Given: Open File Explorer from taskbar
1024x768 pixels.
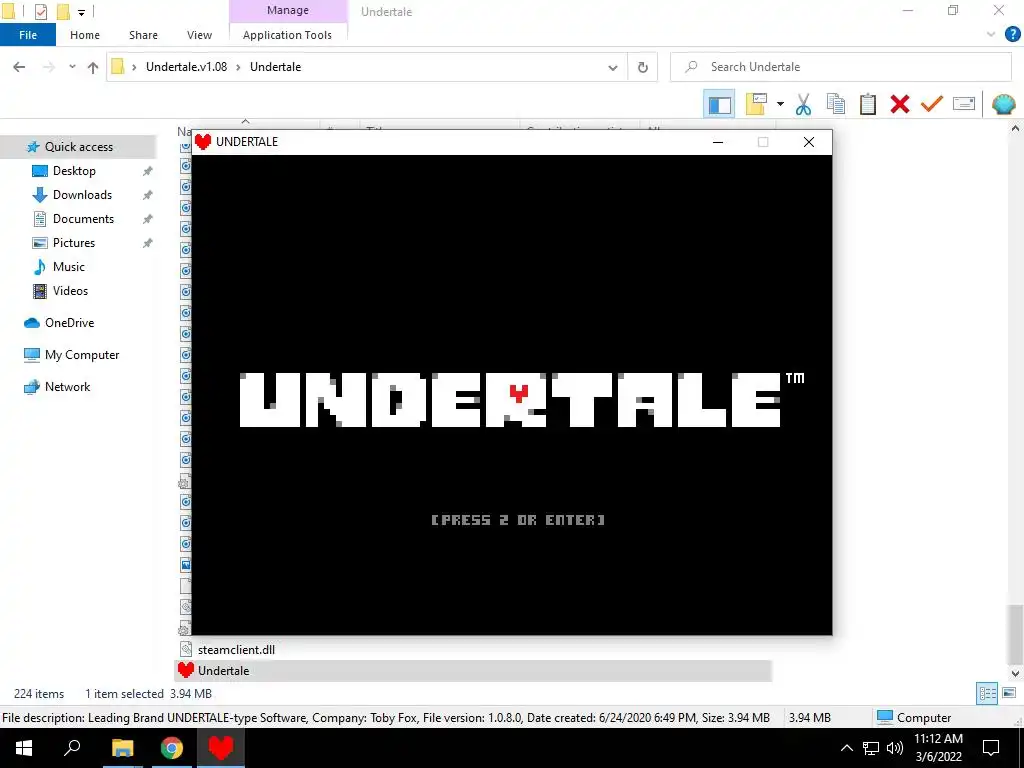Looking at the screenshot, I should [x=122, y=748].
